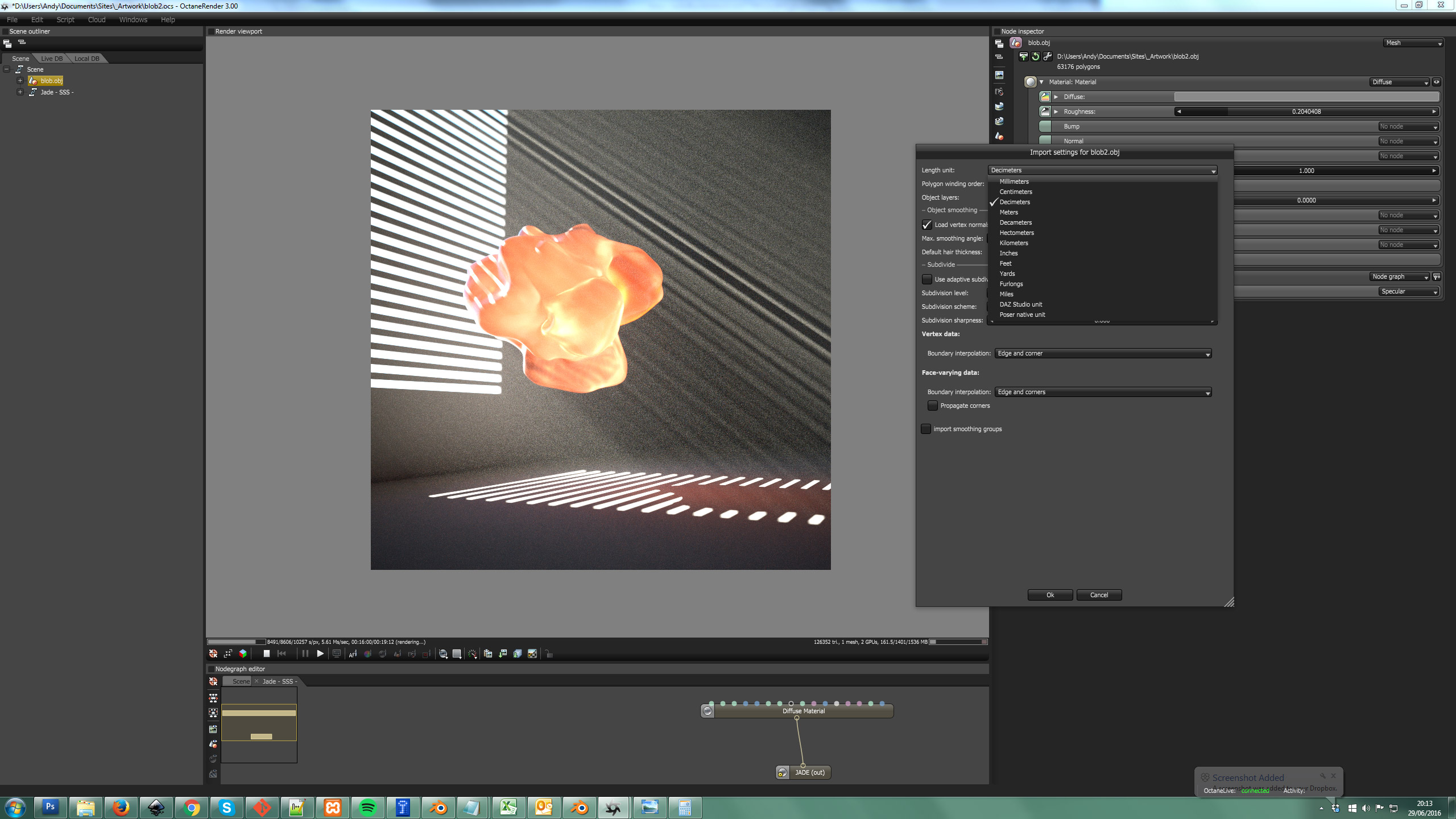Screen dimensions: 1456x819
Task: Click the reload mesh file green arrow icon
Action: point(1035,56)
